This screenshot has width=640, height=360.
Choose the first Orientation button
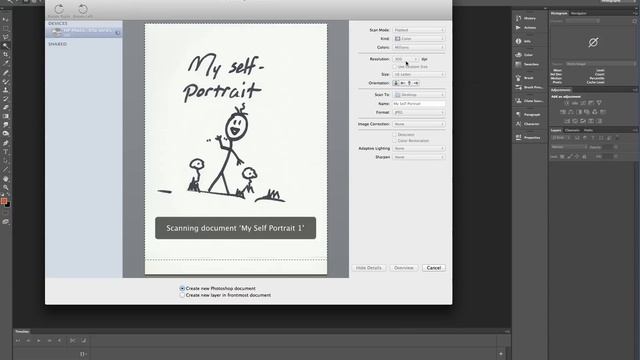[396, 83]
